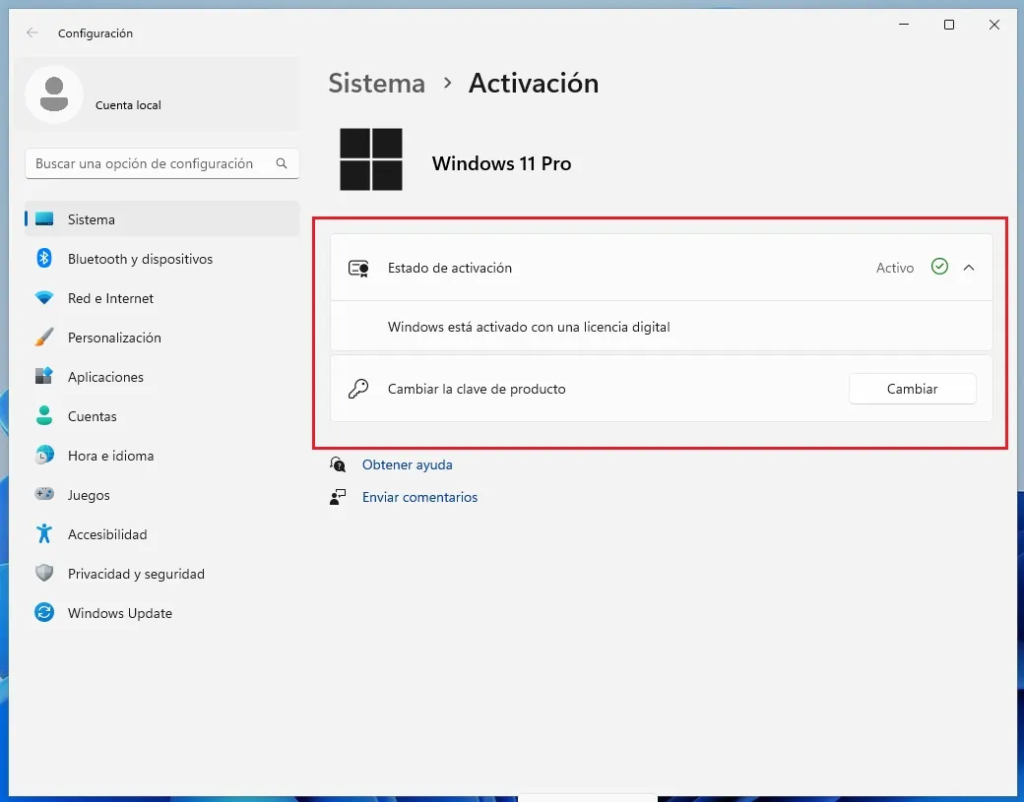Click the Windows 11 Pro edition title

502,163
